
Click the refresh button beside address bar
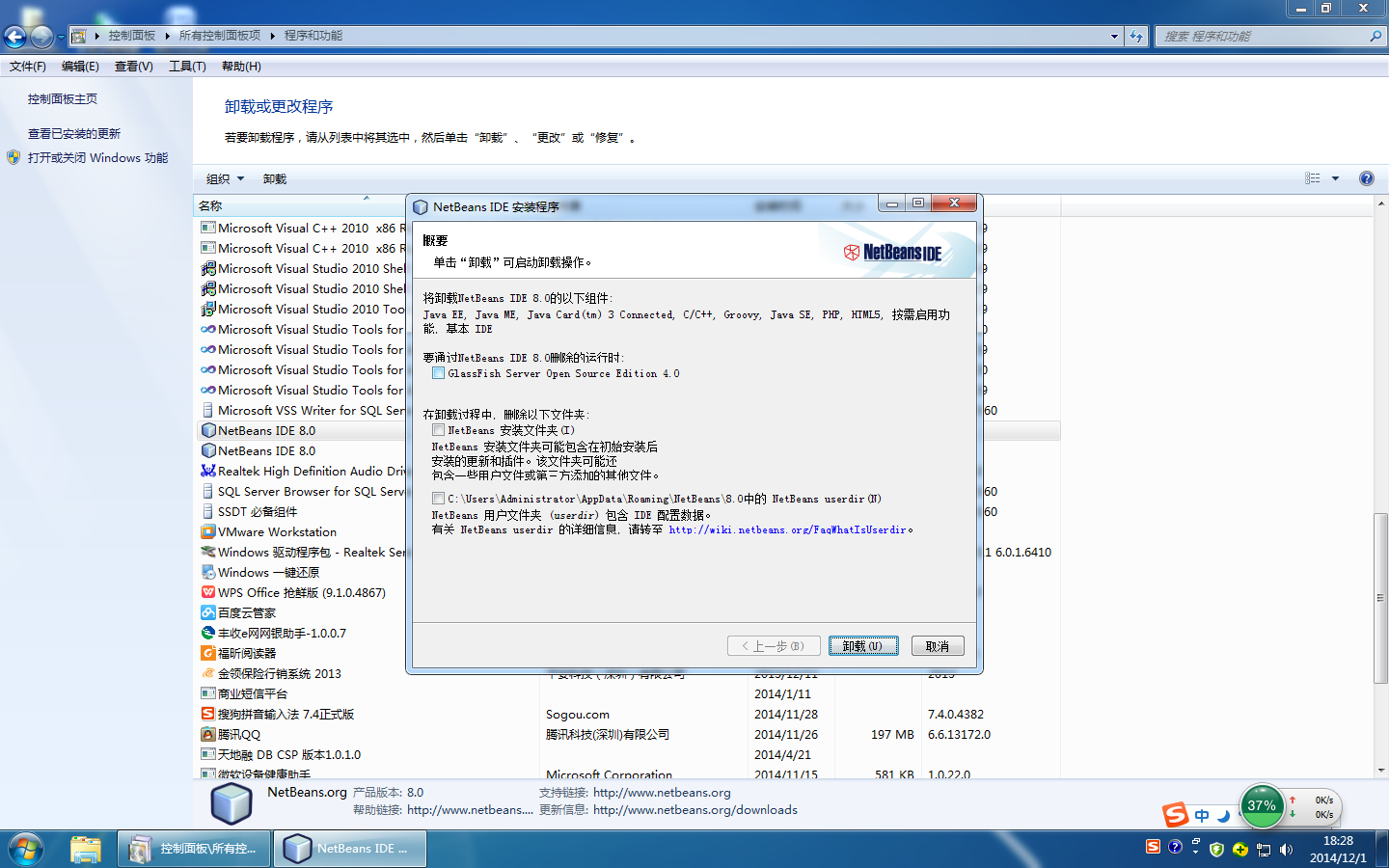pyautogui.click(x=1136, y=37)
